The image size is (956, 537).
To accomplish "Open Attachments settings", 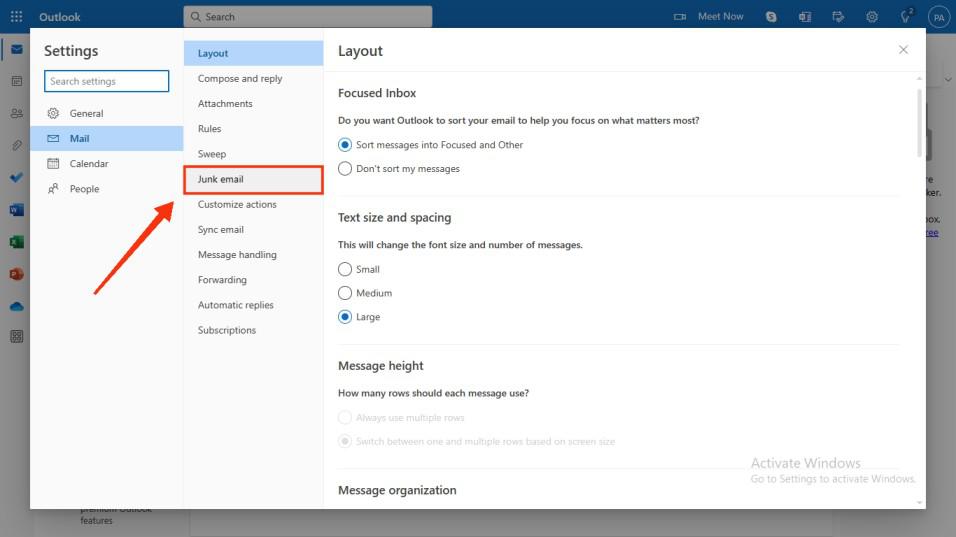I will click(x=254, y=104).
